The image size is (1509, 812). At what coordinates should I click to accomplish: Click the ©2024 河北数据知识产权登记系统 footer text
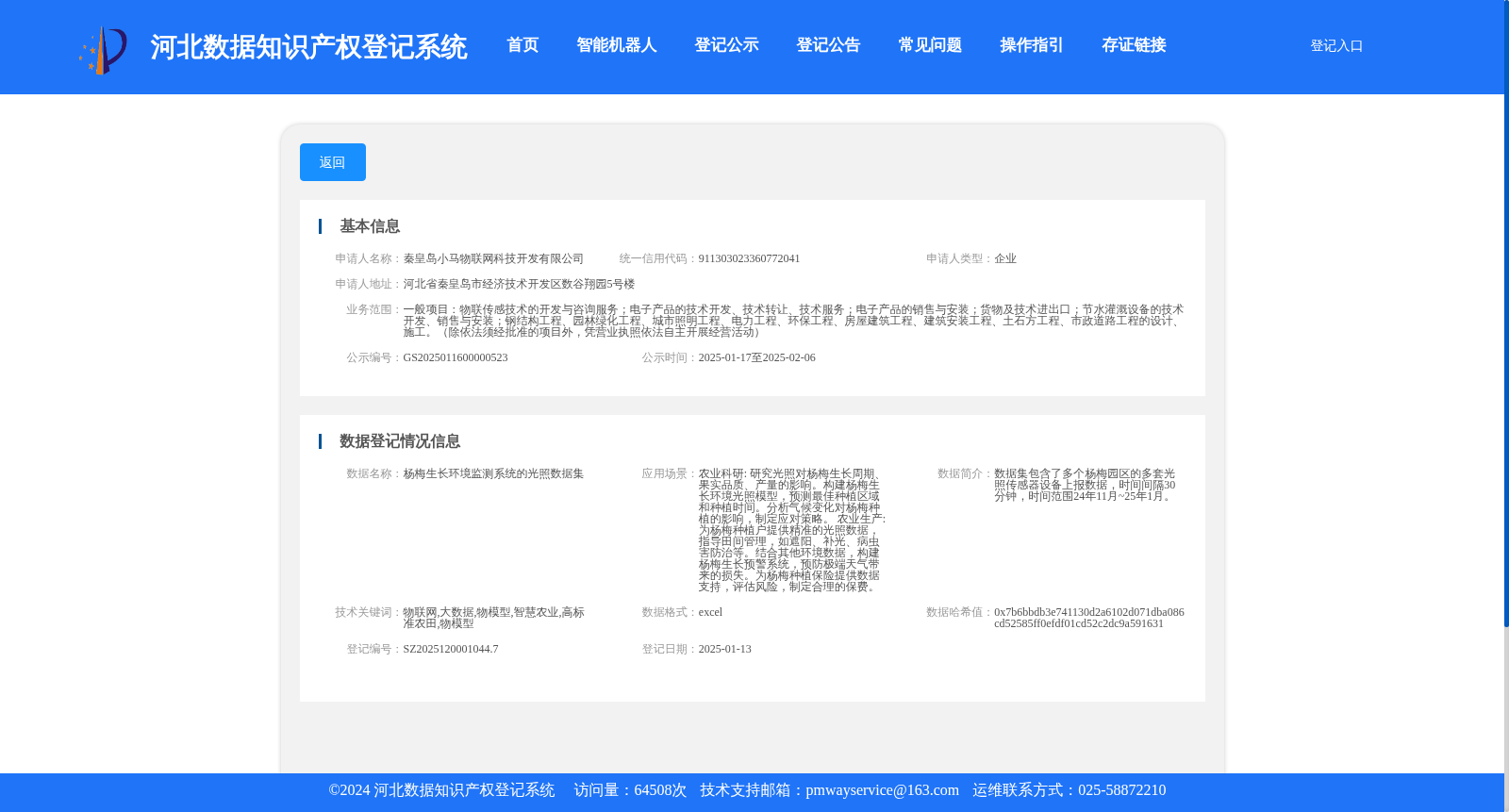tap(441, 790)
